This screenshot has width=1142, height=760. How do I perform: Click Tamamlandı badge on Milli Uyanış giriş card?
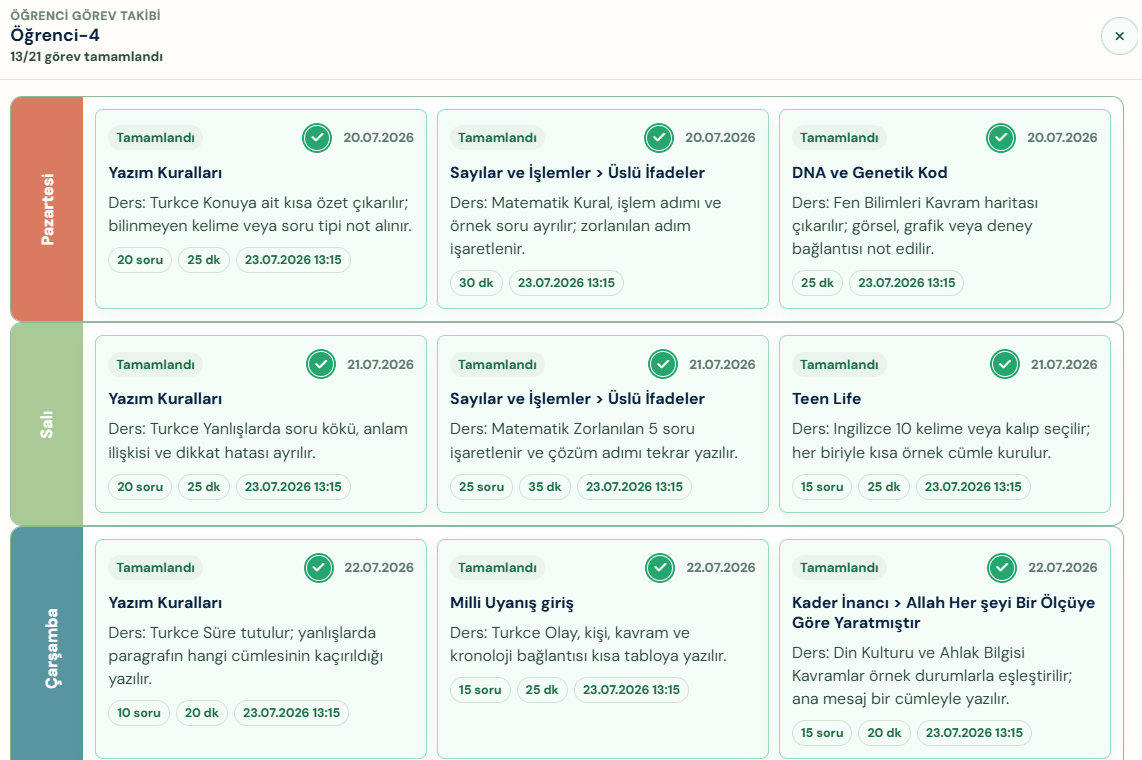(x=497, y=568)
